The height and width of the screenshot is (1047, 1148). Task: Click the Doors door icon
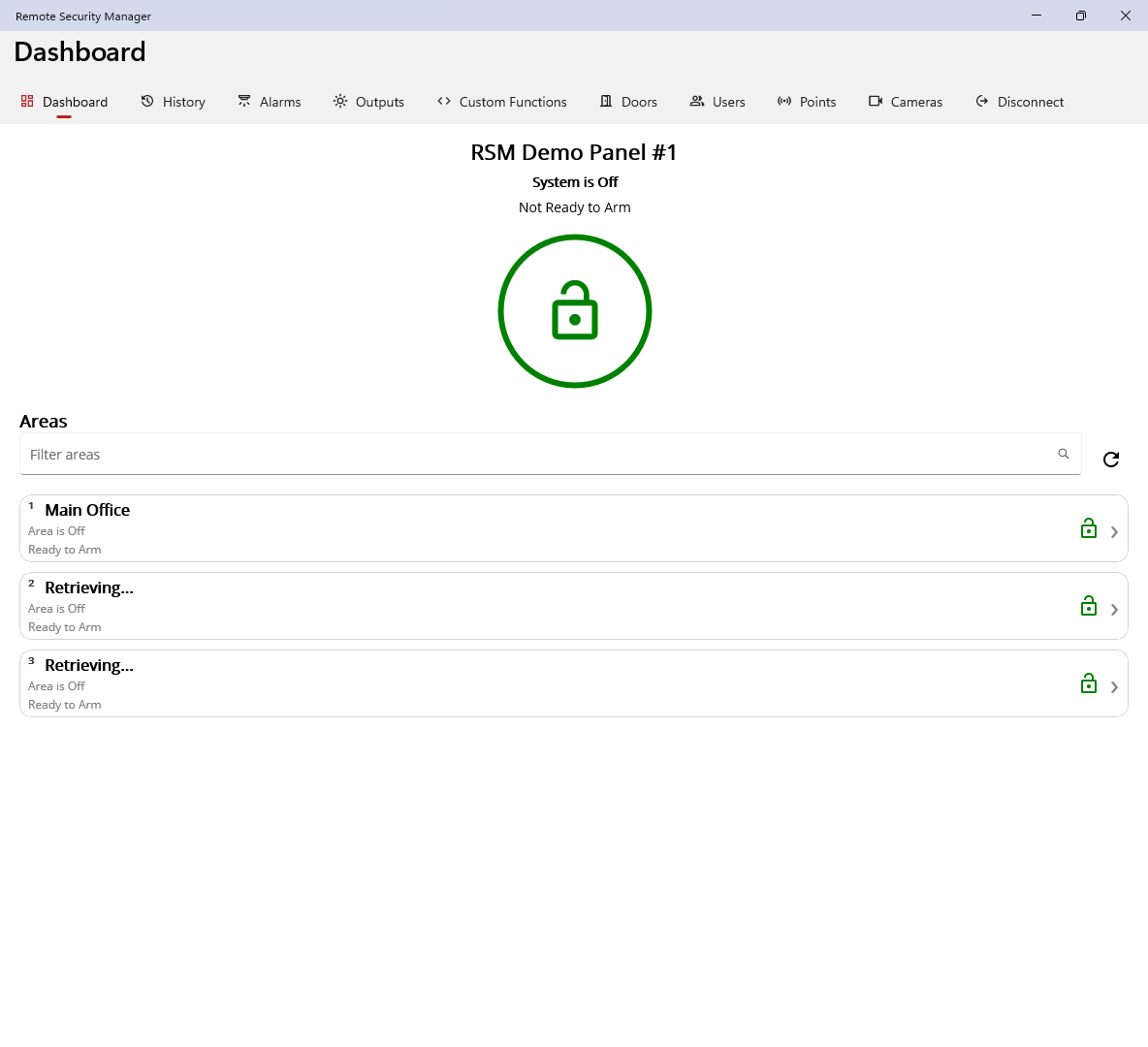605,101
